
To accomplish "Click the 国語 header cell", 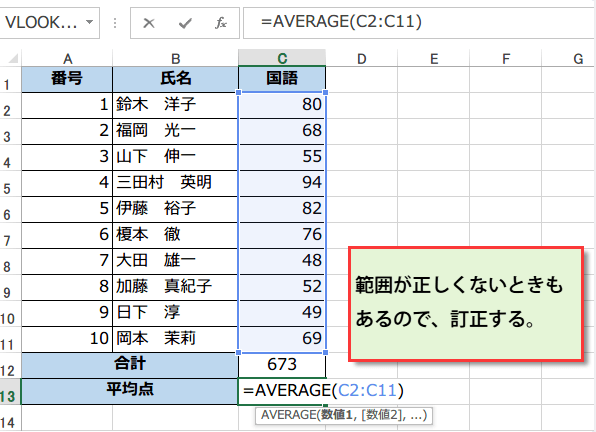I will point(282,79).
